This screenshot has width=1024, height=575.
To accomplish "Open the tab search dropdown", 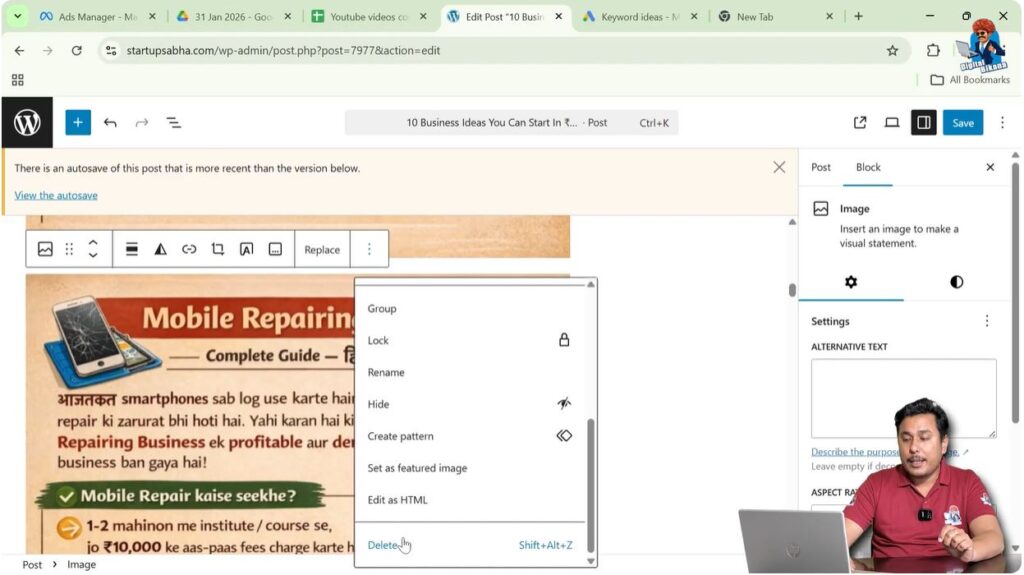I will tap(18, 16).
